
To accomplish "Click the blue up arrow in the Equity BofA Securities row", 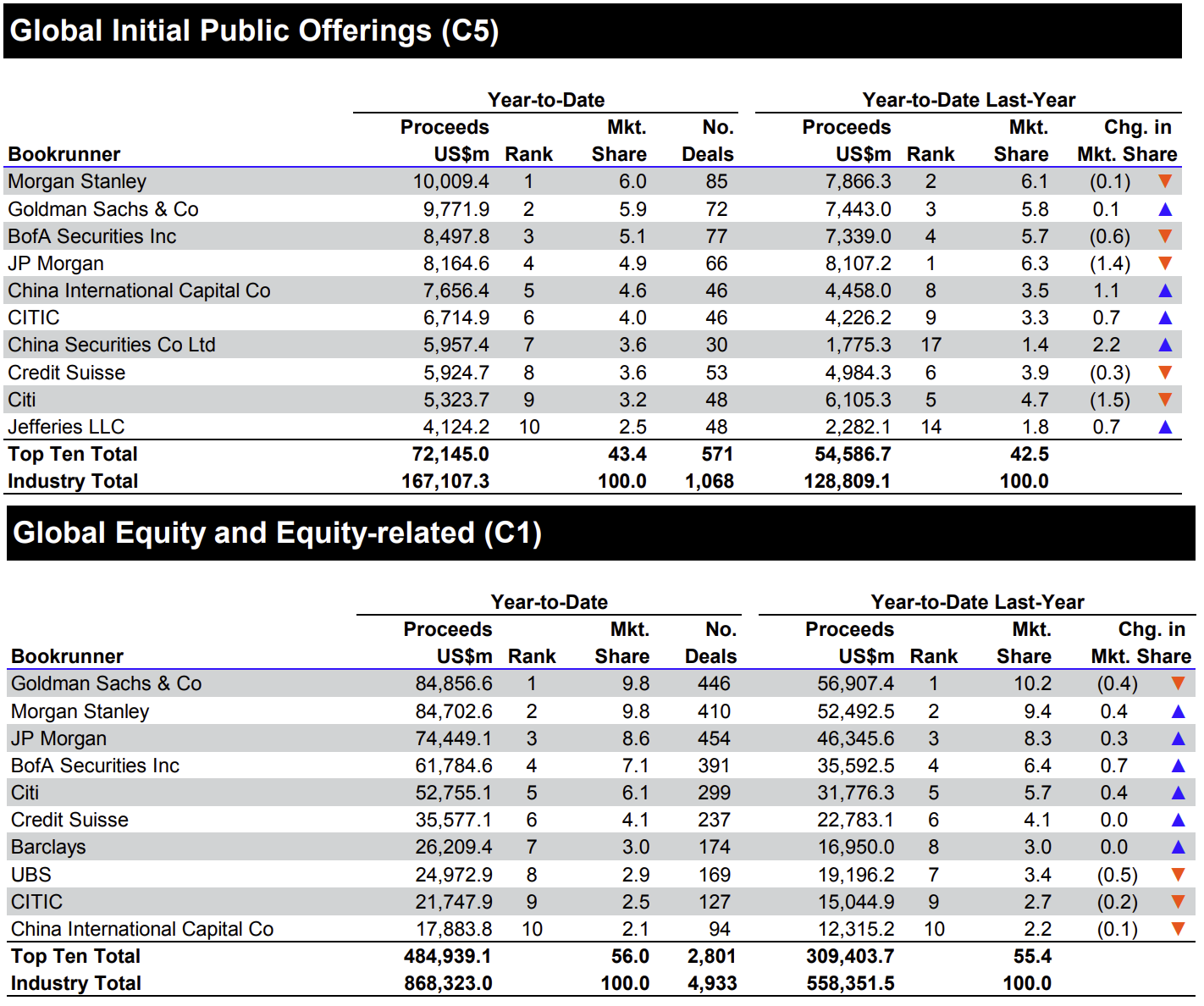I will coord(1178,766).
